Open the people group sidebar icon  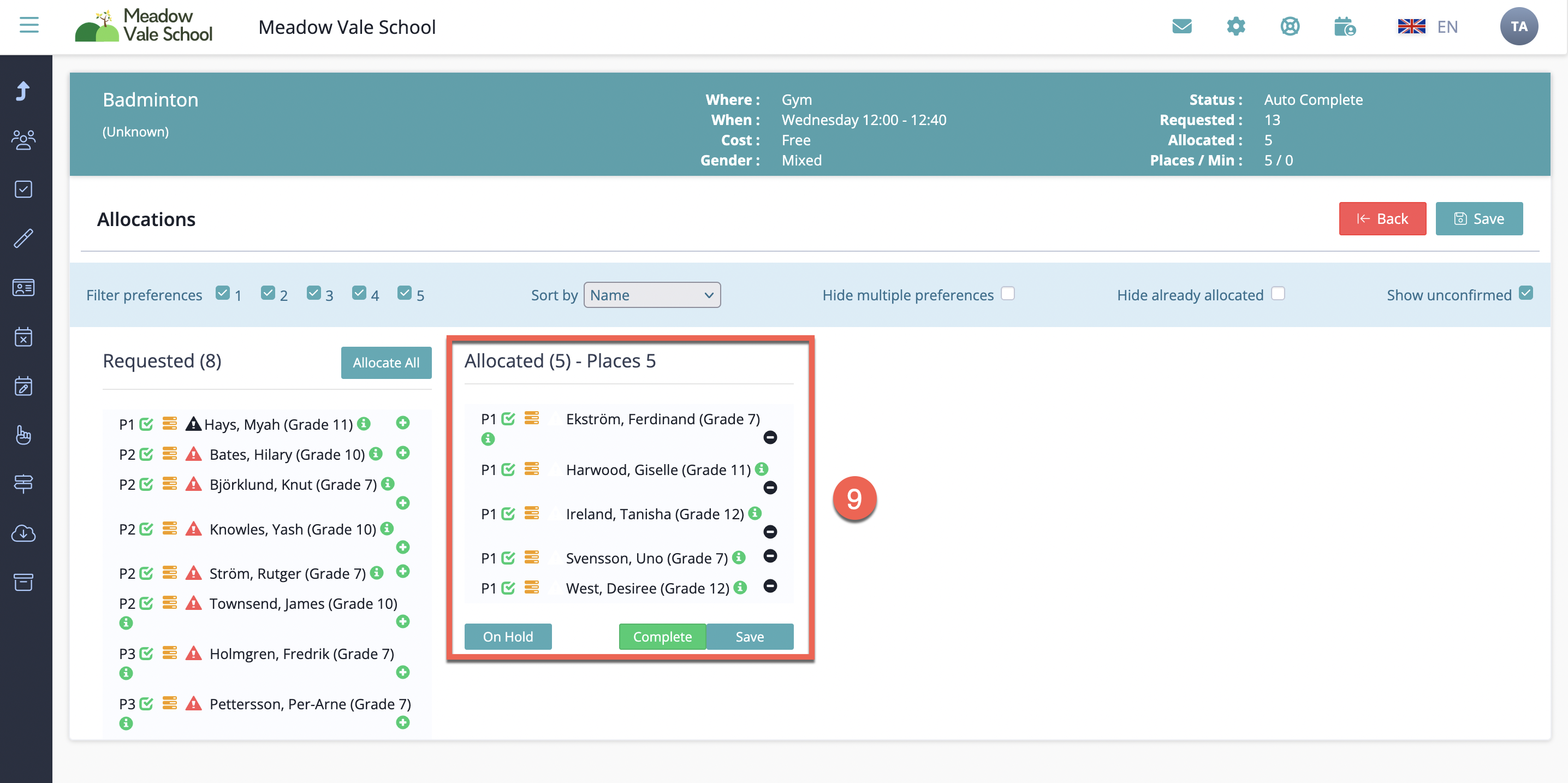pyautogui.click(x=23, y=140)
